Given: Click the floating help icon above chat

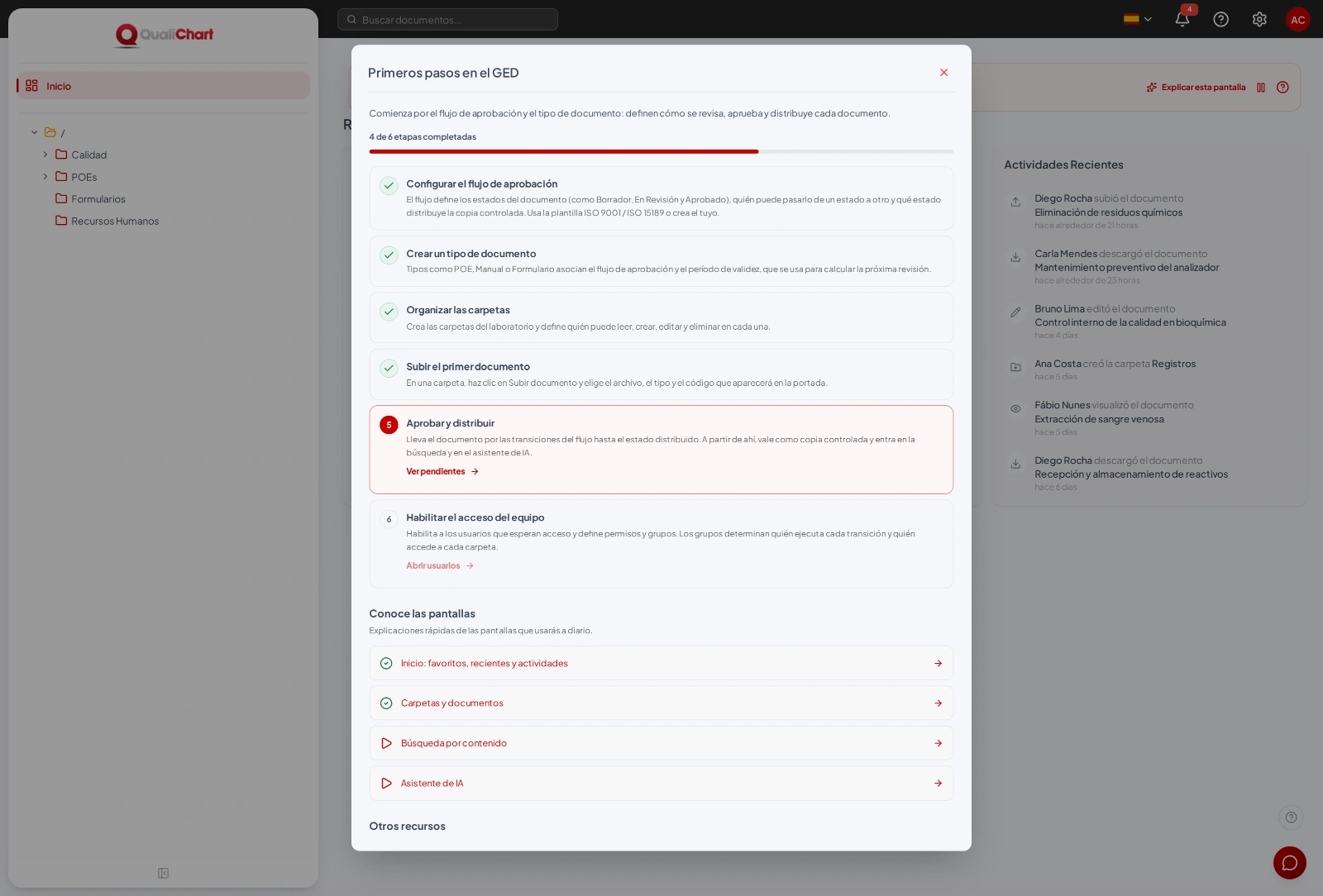Looking at the screenshot, I should (x=1291, y=817).
